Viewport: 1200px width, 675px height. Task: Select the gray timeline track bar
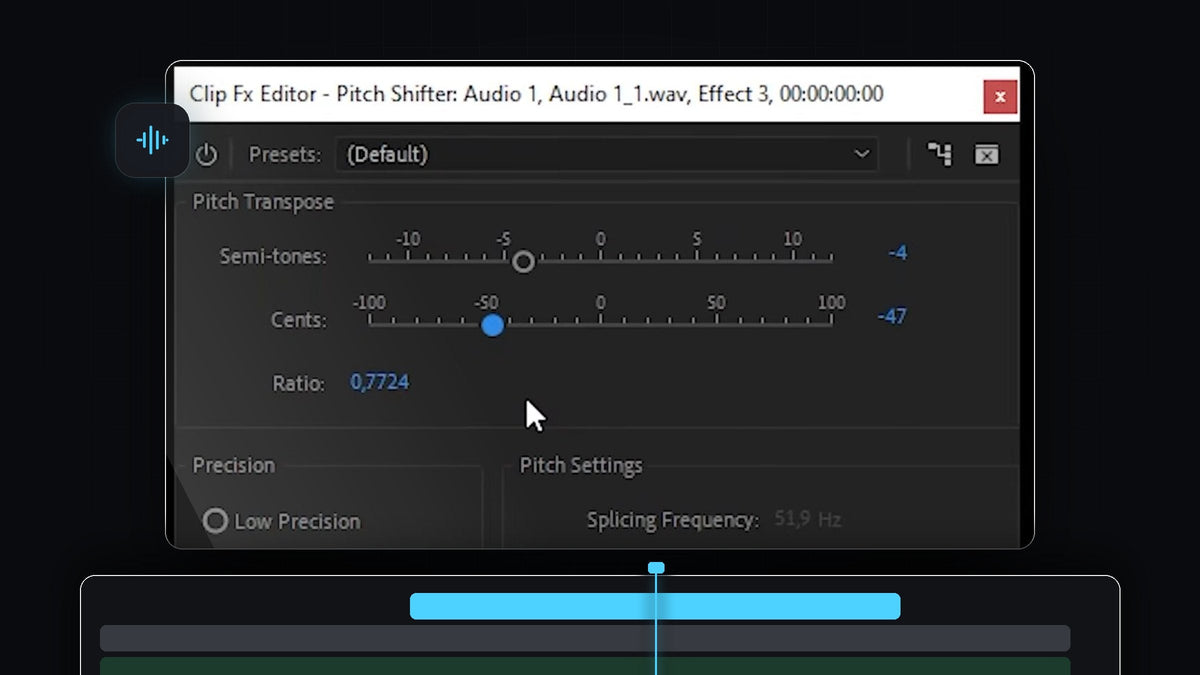(585, 638)
